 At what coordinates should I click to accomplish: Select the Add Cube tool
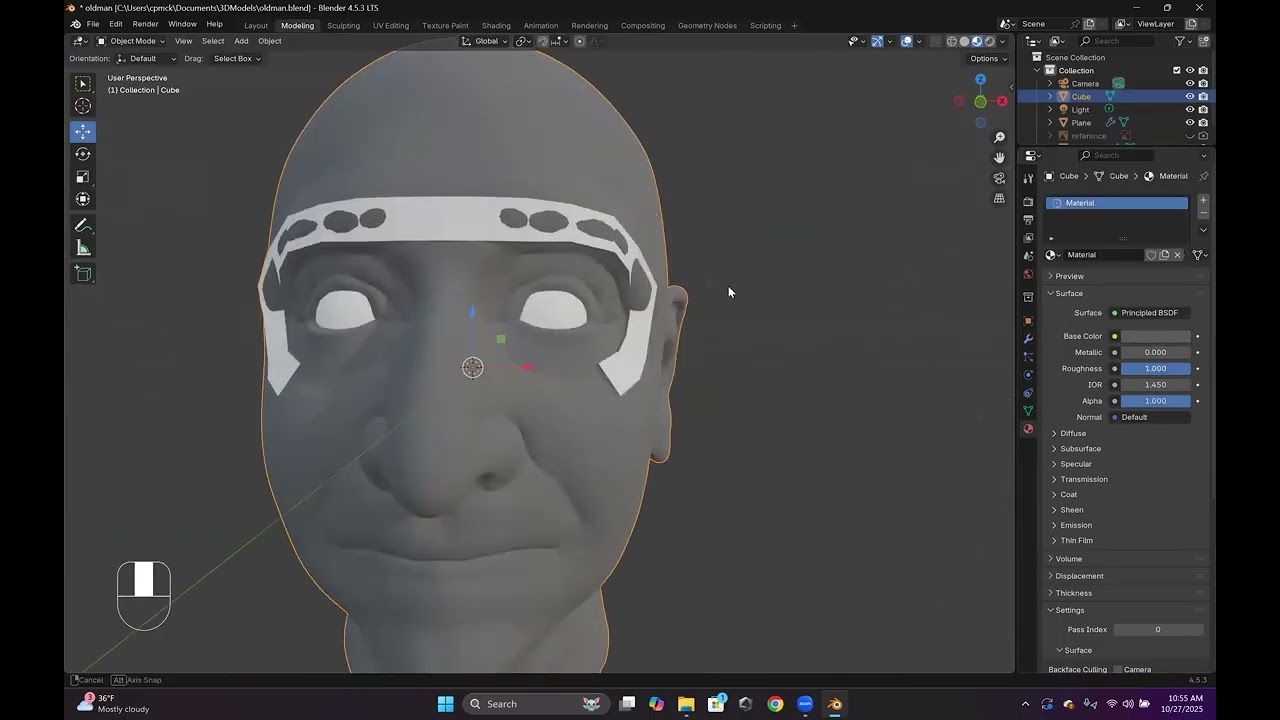(83, 274)
